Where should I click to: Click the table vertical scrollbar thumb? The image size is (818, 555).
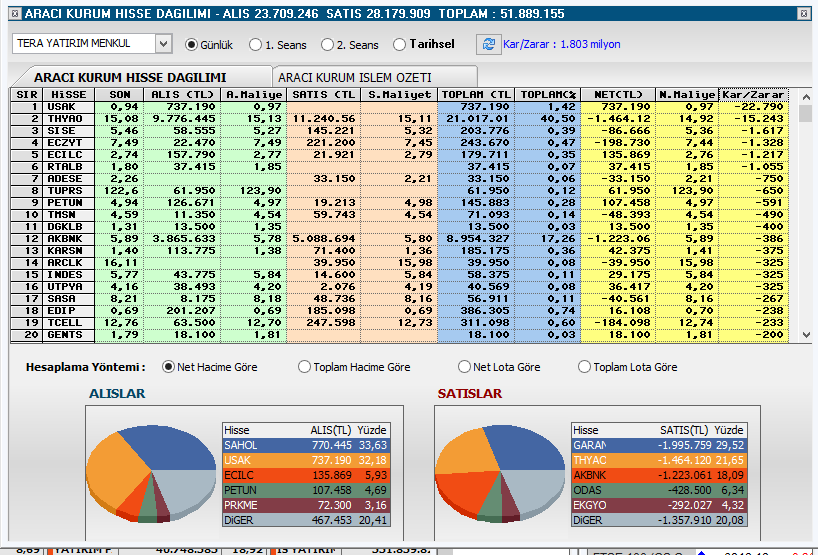(x=806, y=113)
